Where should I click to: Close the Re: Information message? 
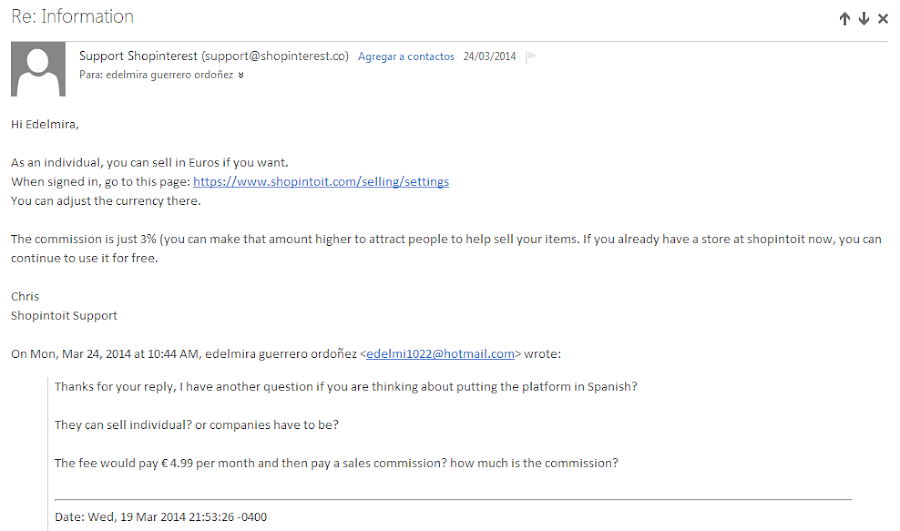coord(882,19)
